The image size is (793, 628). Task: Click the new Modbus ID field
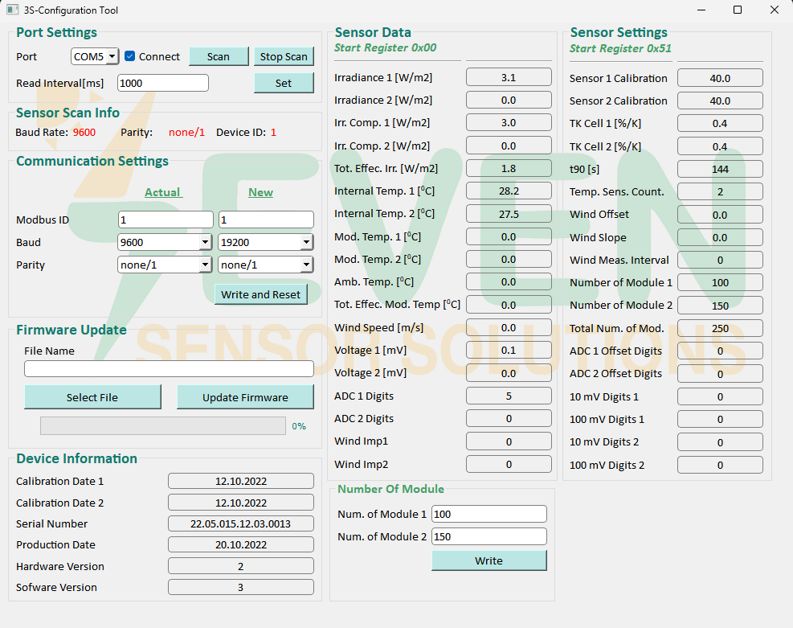pos(266,220)
